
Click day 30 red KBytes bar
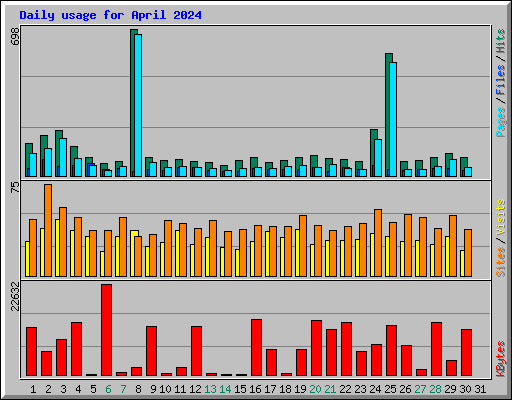(x=466, y=352)
